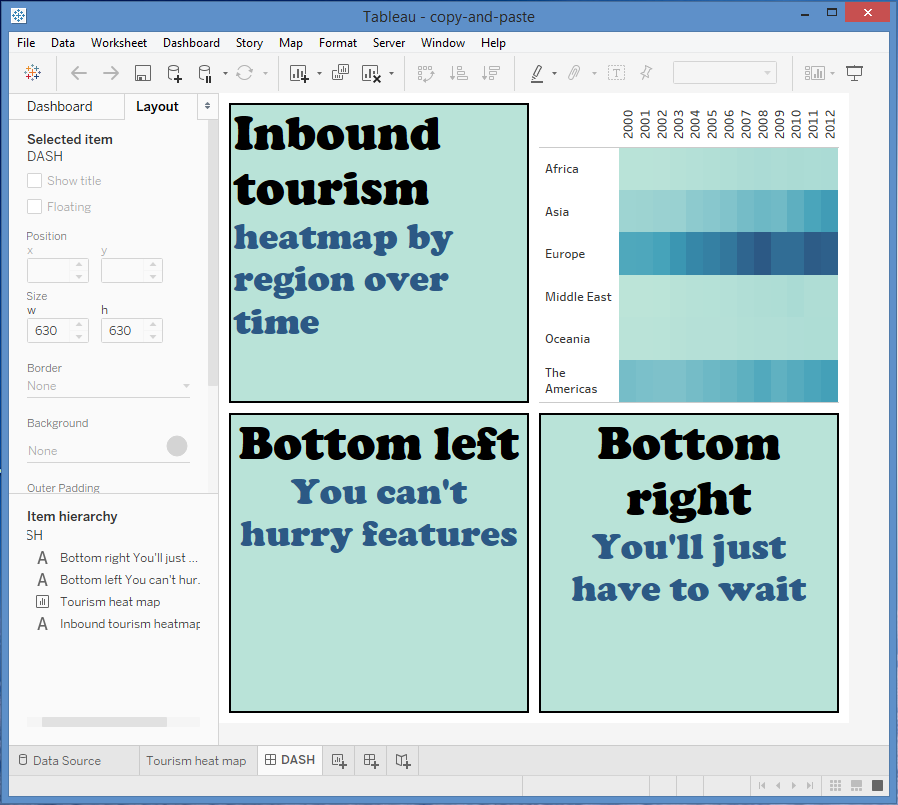
Task: Open the pane options dropdown beside Layout
Action: point(207,106)
